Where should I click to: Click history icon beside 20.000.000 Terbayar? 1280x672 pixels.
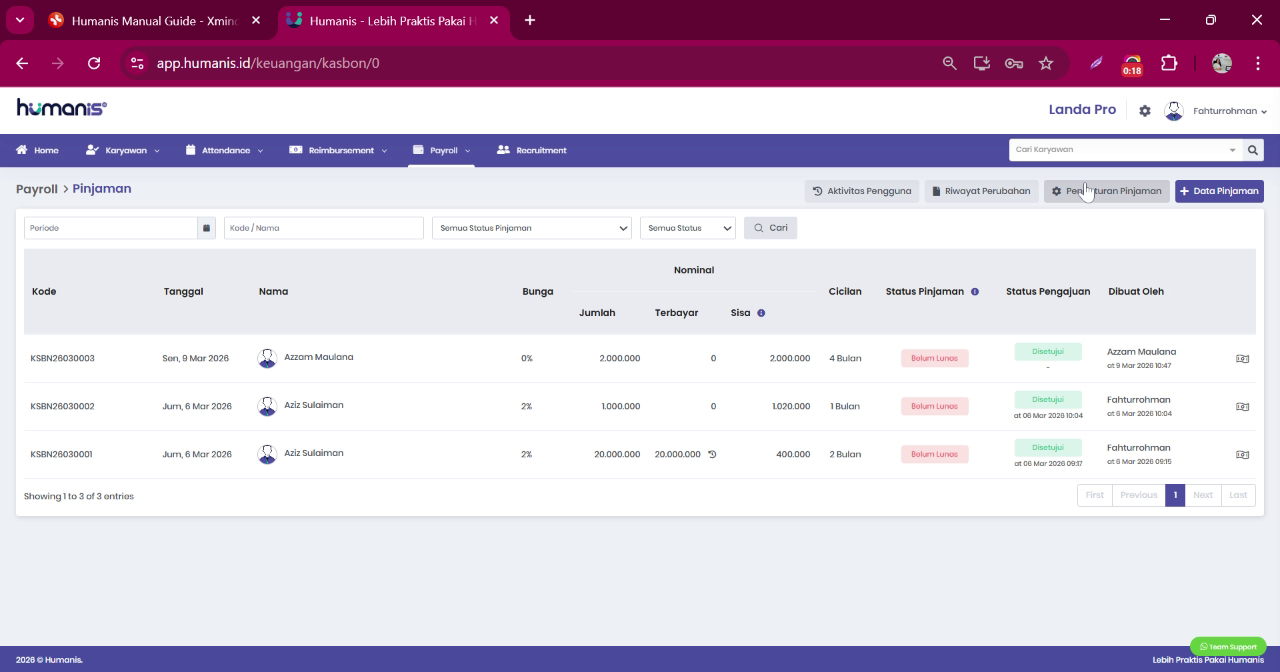[712, 454]
